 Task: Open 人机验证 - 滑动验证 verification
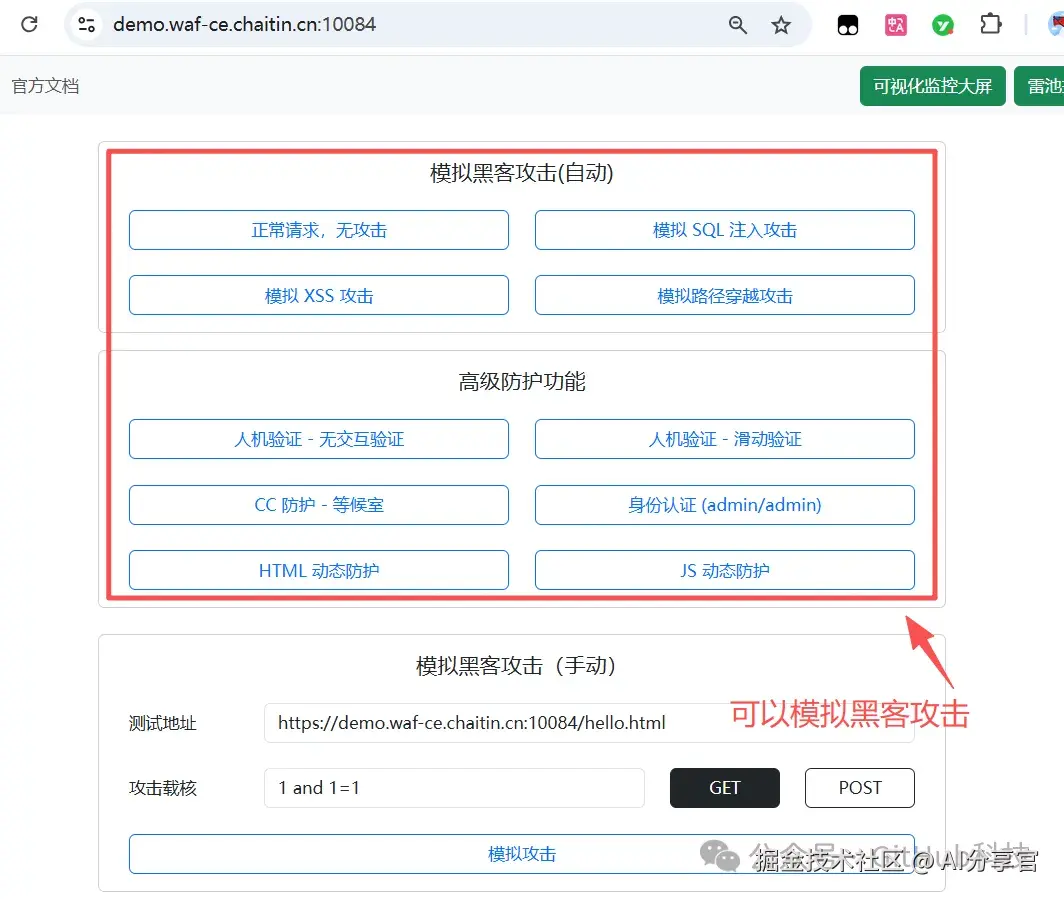(724, 439)
